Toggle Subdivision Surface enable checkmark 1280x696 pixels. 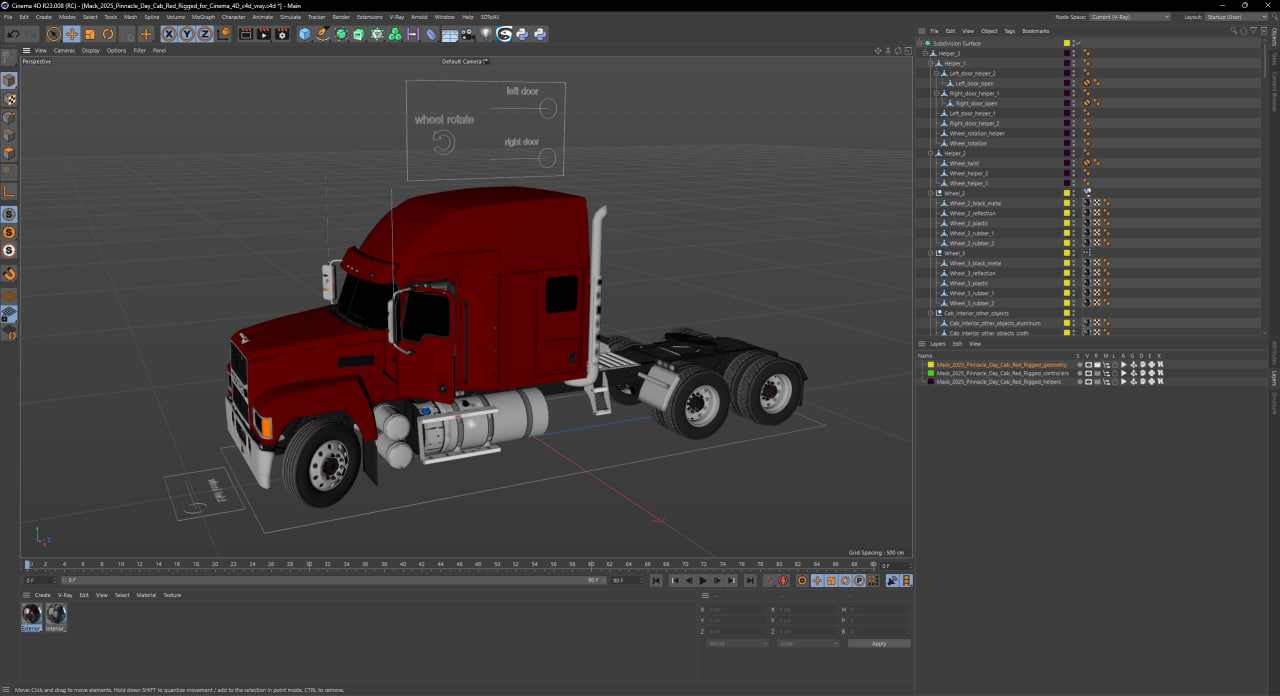click(x=1079, y=43)
